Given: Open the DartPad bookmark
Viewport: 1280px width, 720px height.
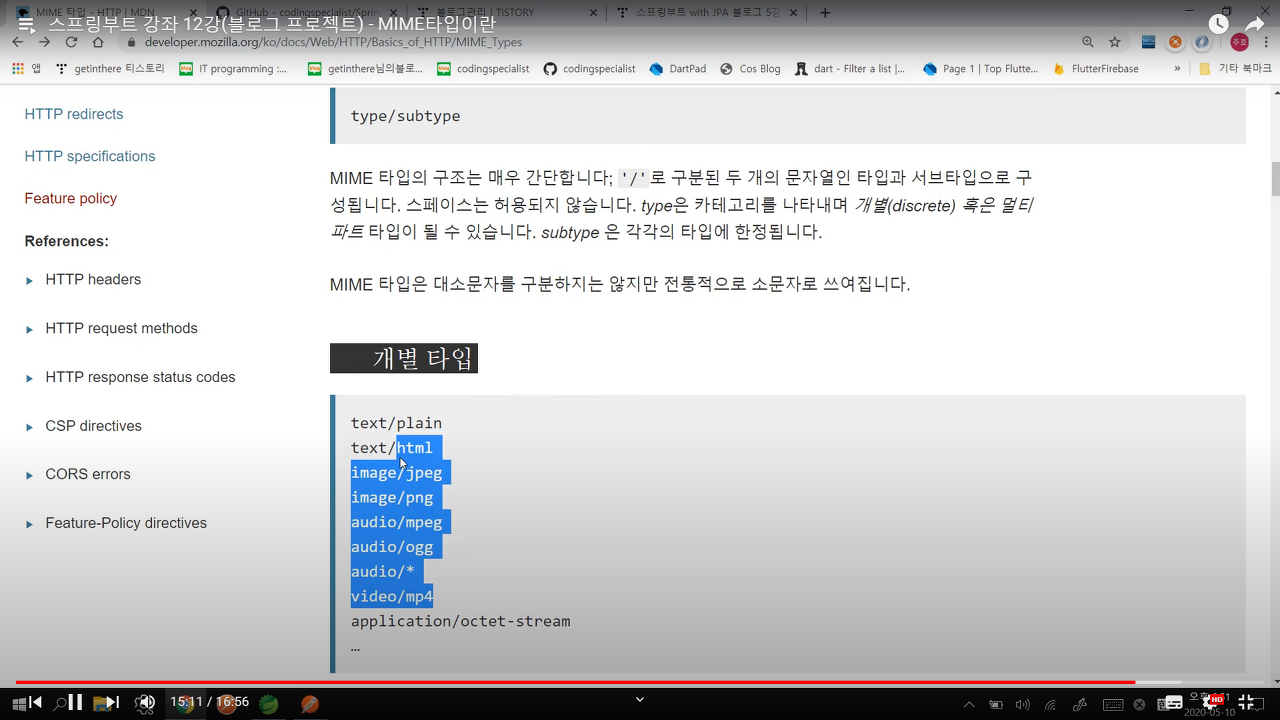Looking at the screenshot, I should pyautogui.click(x=678, y=69).
